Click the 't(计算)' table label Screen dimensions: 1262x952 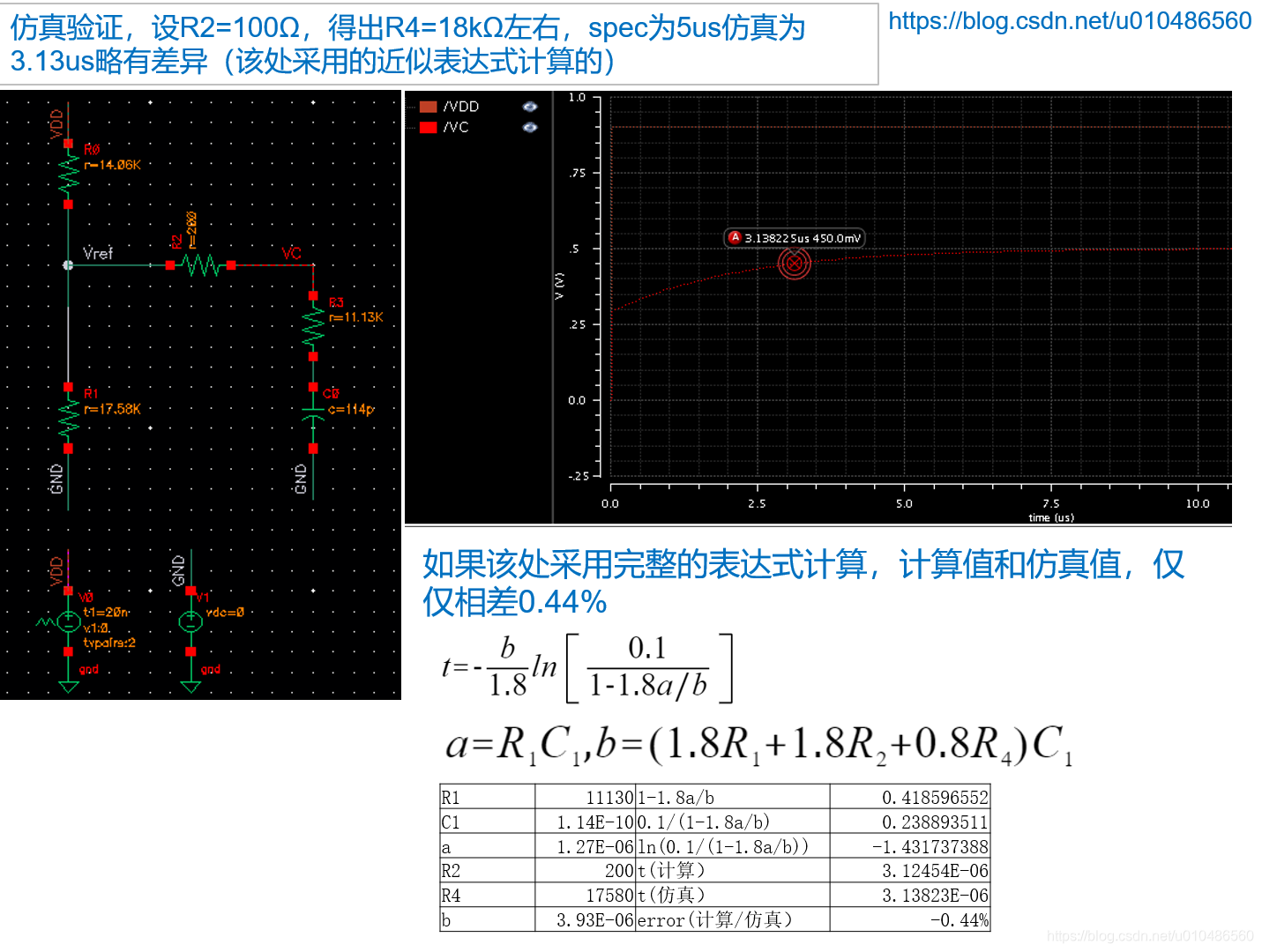pyautogui.click(x=672, y=870)
